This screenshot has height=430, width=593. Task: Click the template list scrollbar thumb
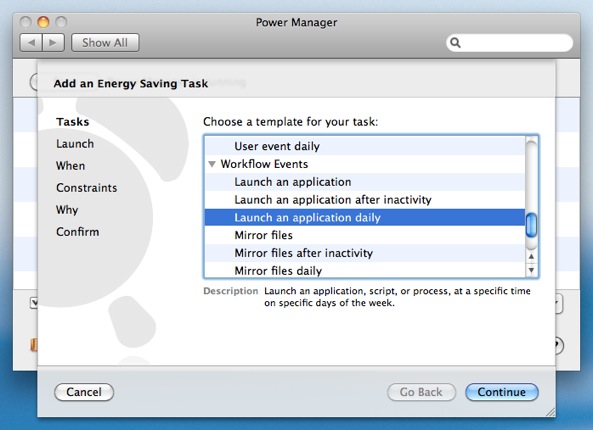click(531, 225)
